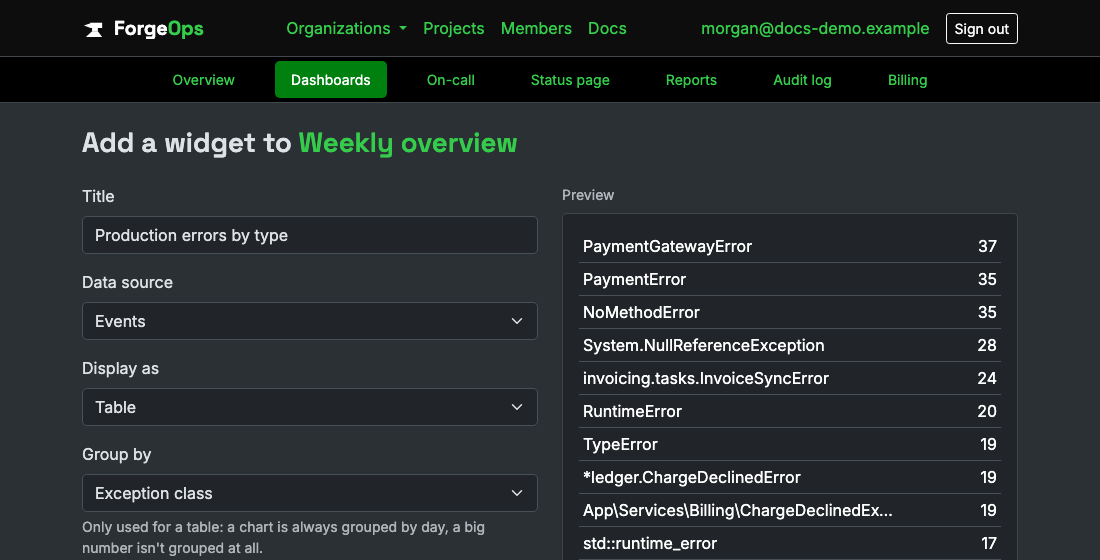Screen dimensions: 1100x560
Task: Click the PaymentGatewayError preview row
Action: [x=790, y=246]
